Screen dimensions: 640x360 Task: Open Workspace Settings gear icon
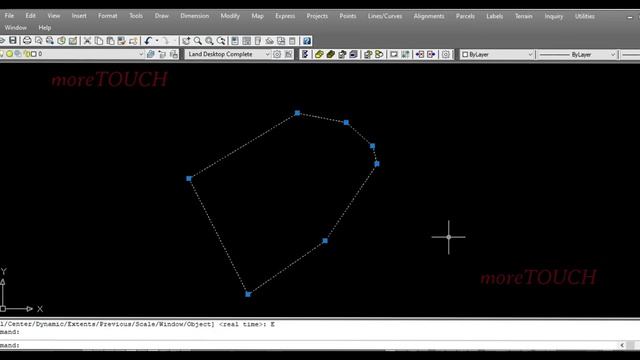277,54
